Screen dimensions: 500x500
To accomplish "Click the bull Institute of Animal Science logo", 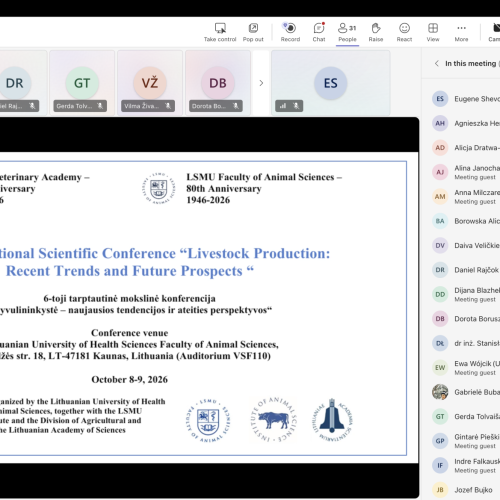I will pos(273,420).
